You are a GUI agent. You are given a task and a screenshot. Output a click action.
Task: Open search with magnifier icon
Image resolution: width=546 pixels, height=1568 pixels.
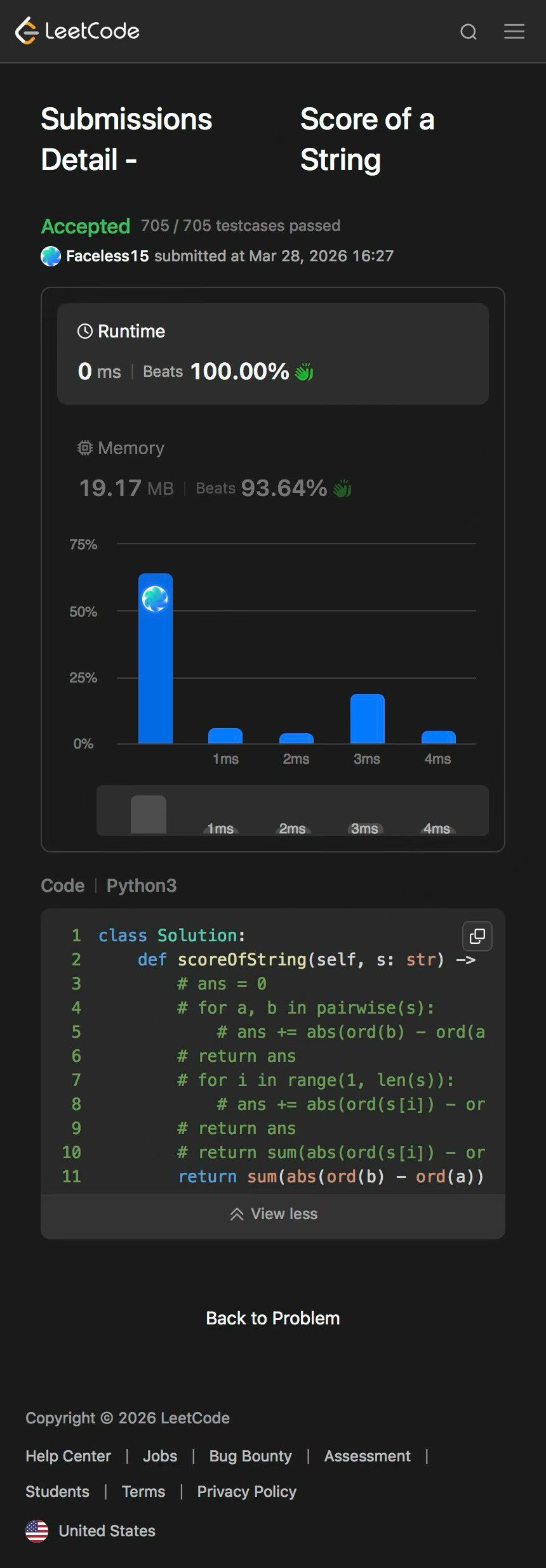pos(469,32)
